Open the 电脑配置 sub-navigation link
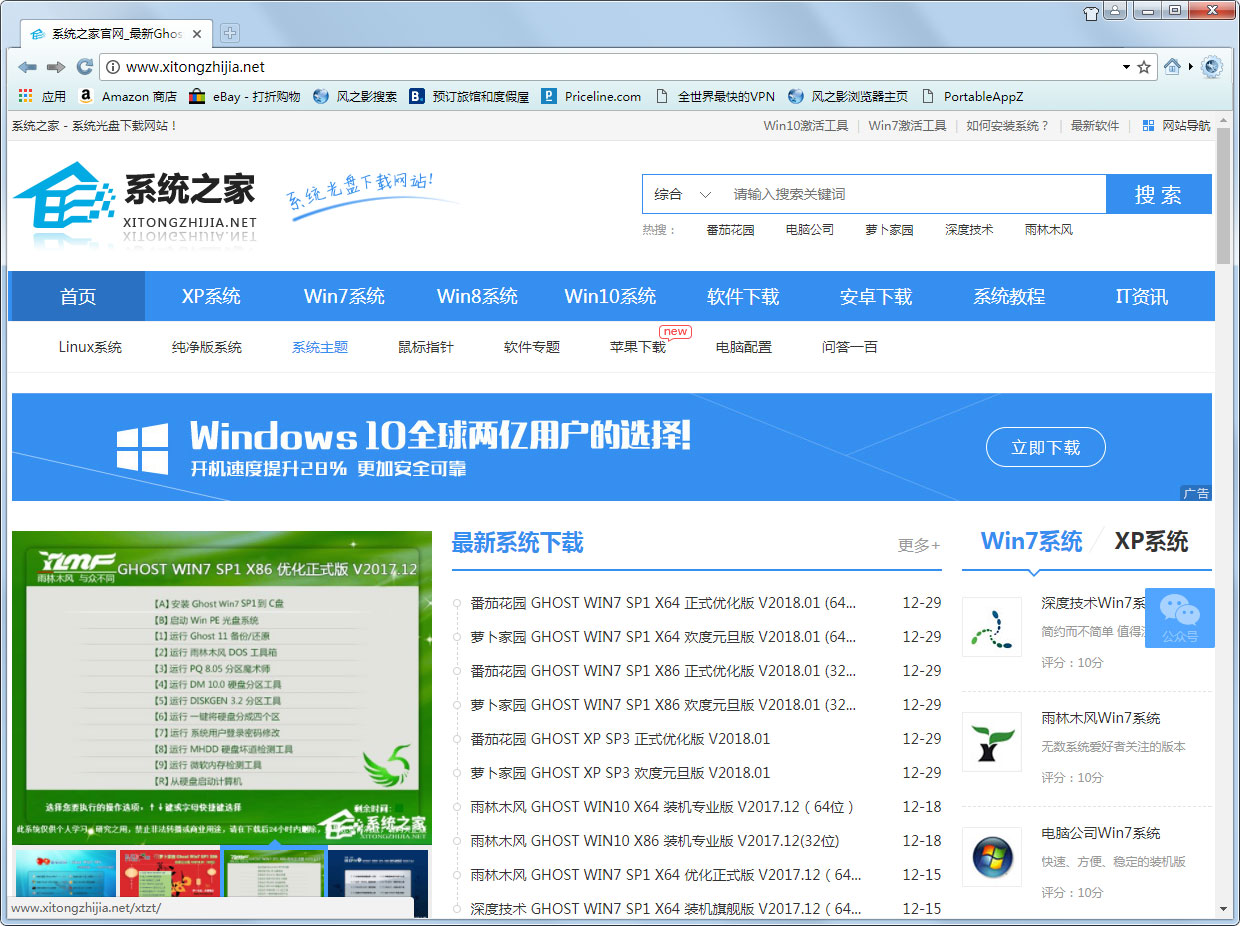1240x926 pixels. pos(744,347)
